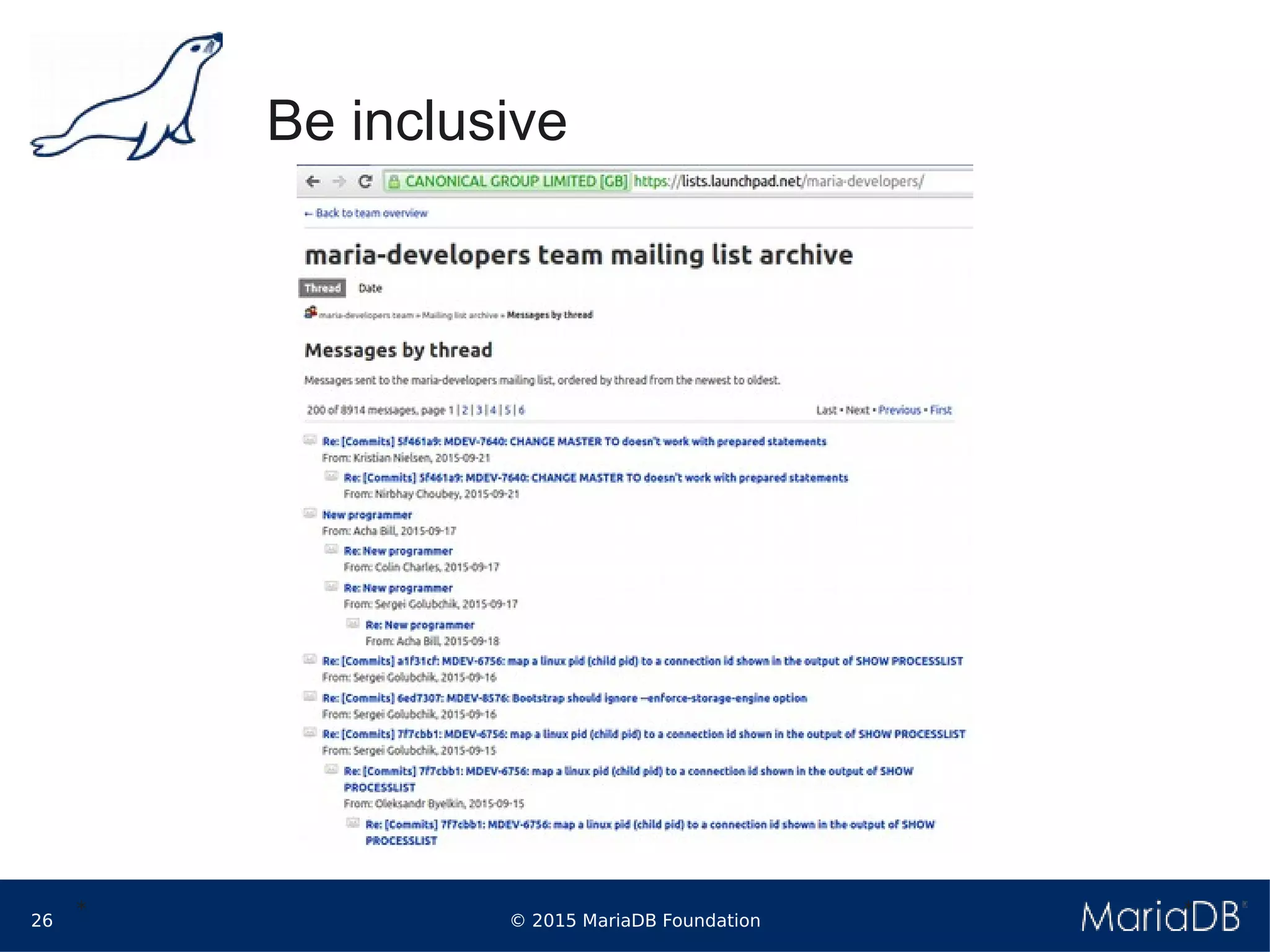Switch to the Date tab
The height and width of the screenshot is (952, 1270).
[x=370, y=288]
